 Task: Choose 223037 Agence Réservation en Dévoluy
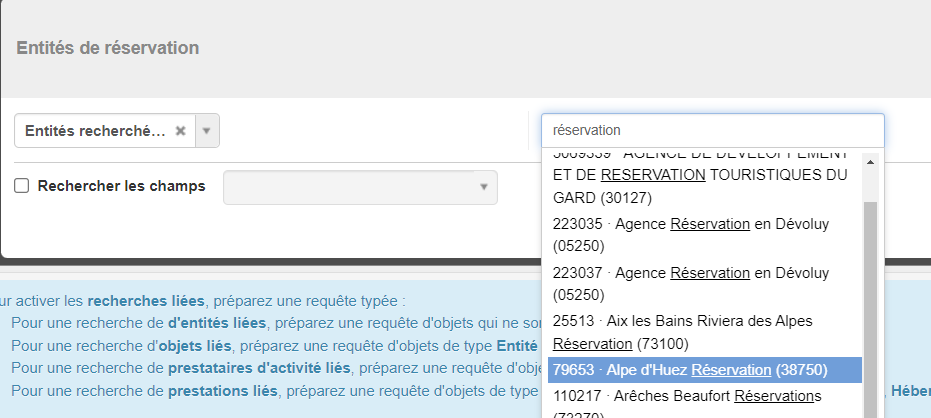pos(705,284)
